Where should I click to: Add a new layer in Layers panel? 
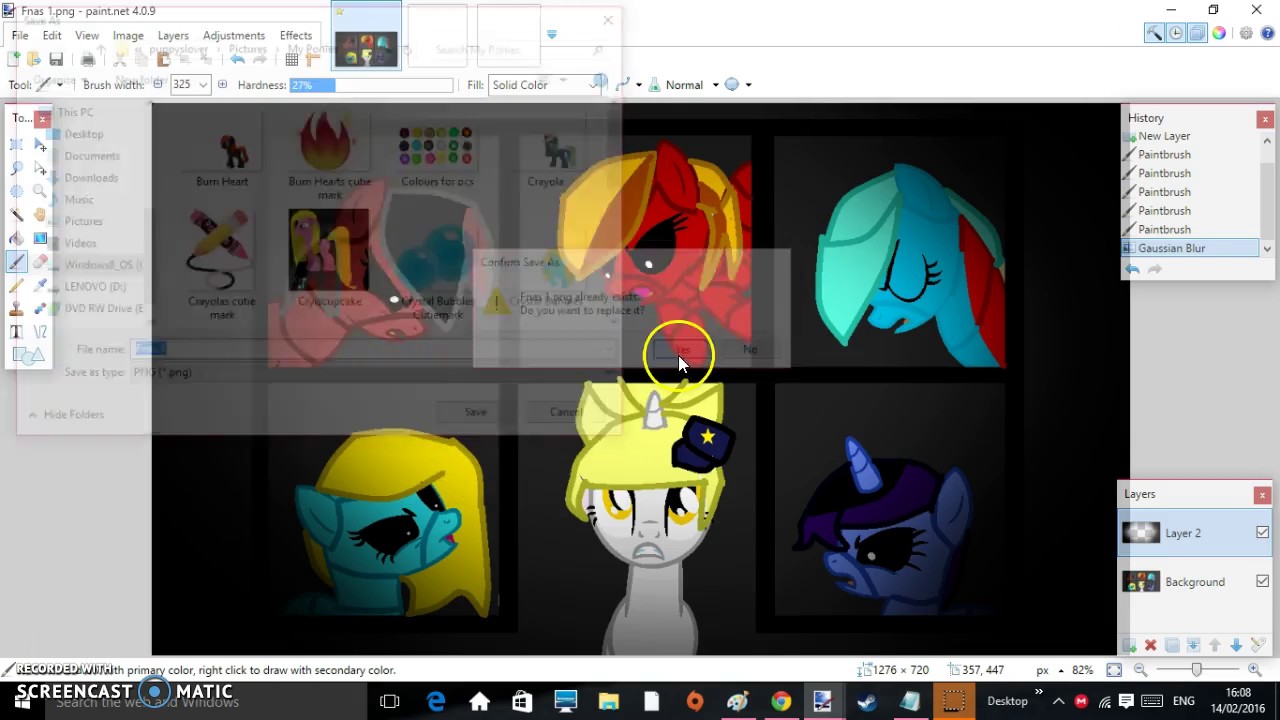click(x=1129, y=646)
